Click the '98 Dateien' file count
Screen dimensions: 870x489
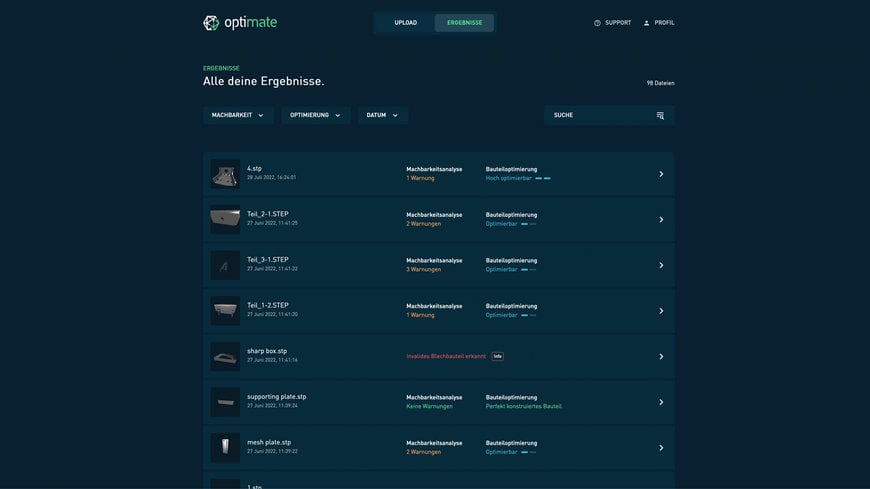[660, 83]
